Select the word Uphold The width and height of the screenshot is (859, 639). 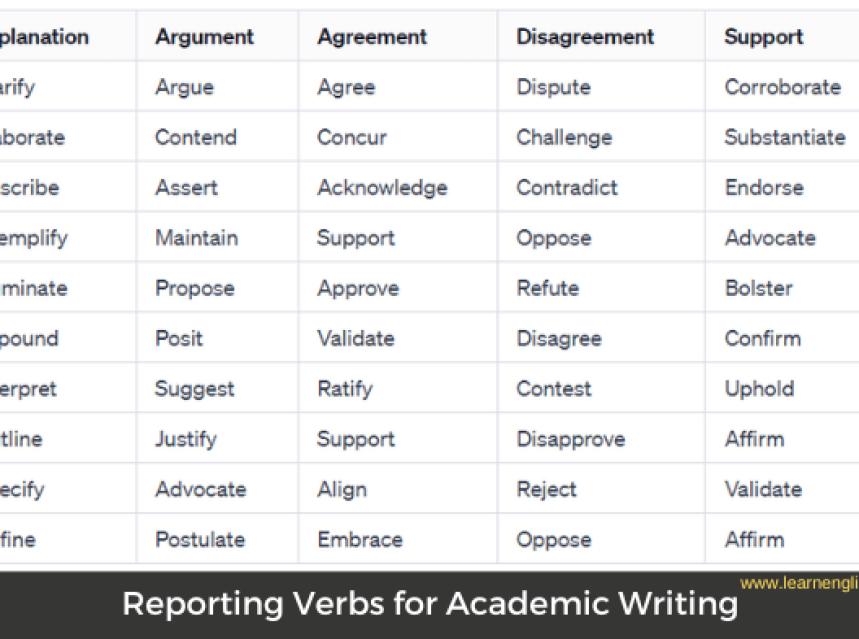[759, 389]
